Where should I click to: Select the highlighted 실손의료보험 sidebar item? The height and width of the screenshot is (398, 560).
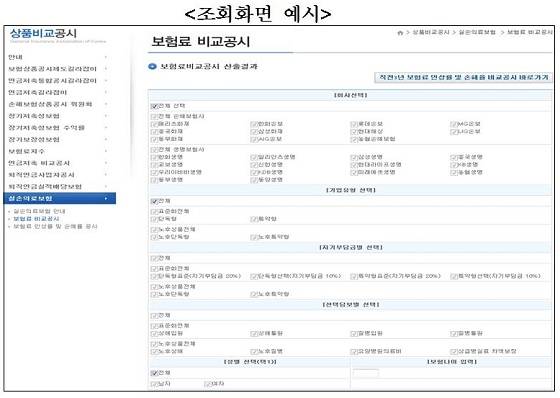click(60, 198)
